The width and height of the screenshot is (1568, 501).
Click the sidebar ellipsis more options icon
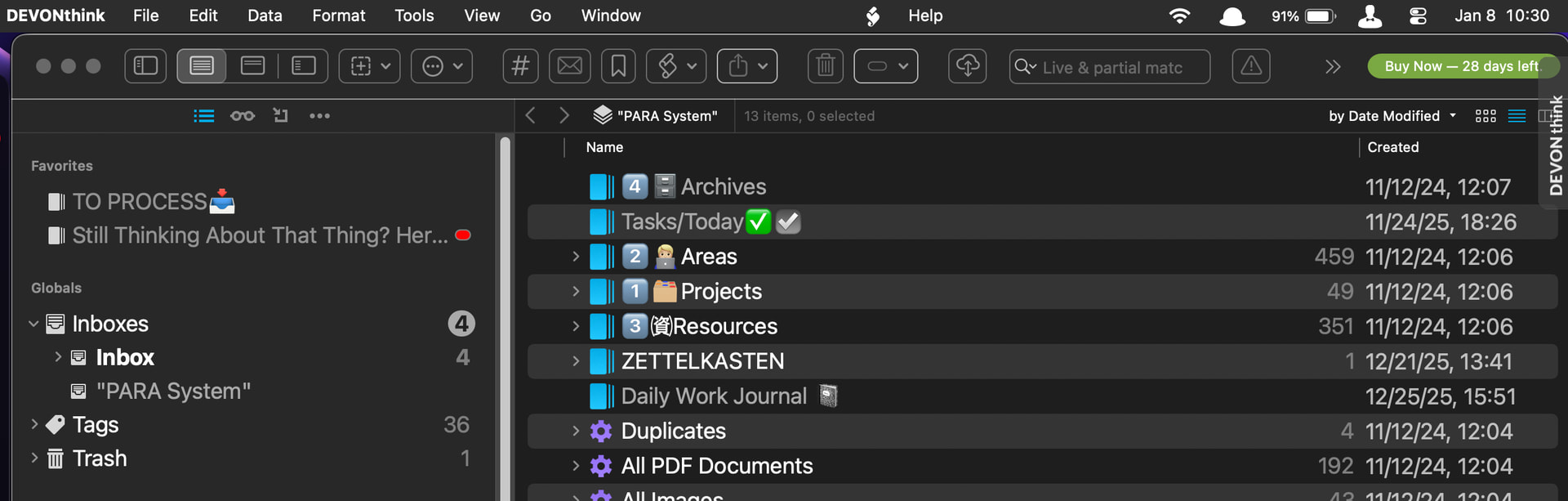(319, 116)
